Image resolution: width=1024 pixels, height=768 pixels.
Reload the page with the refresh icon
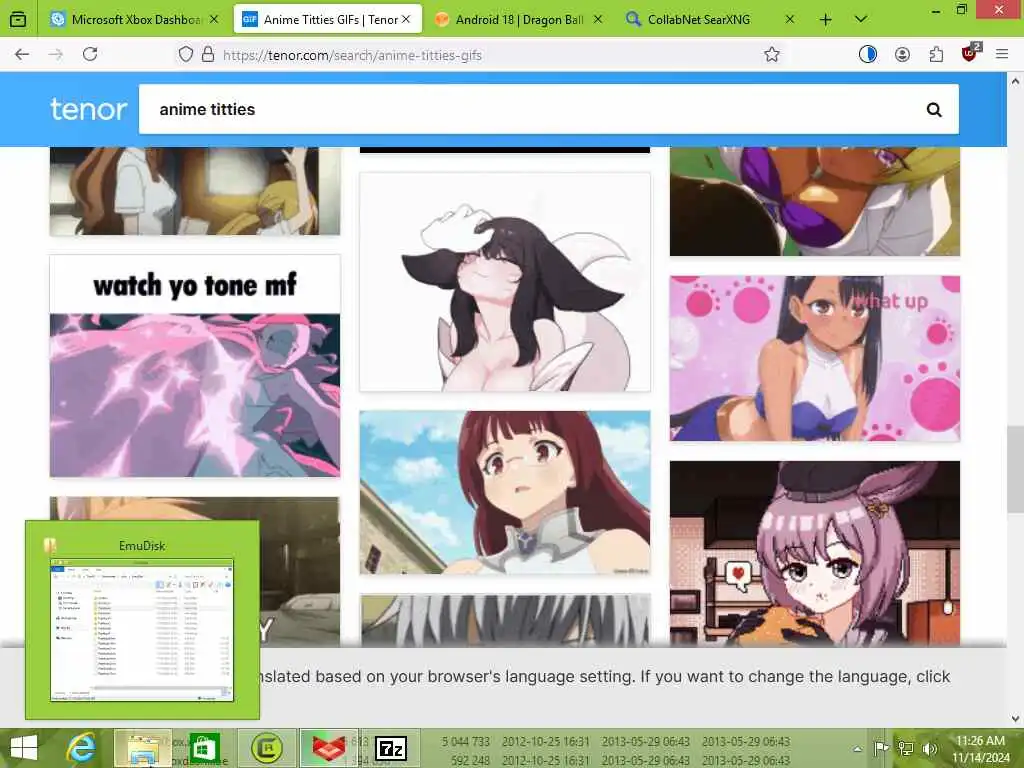pos(90,54)
